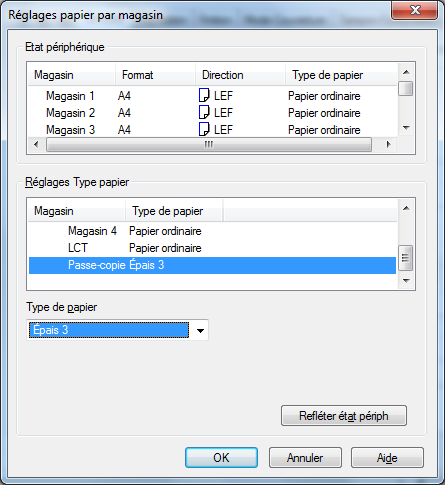Click up arrow of Etat périphérique vertical scrollbar
The height and width of the screenshot is (485, 445).
pyautogui.click(x=406, y=72)
